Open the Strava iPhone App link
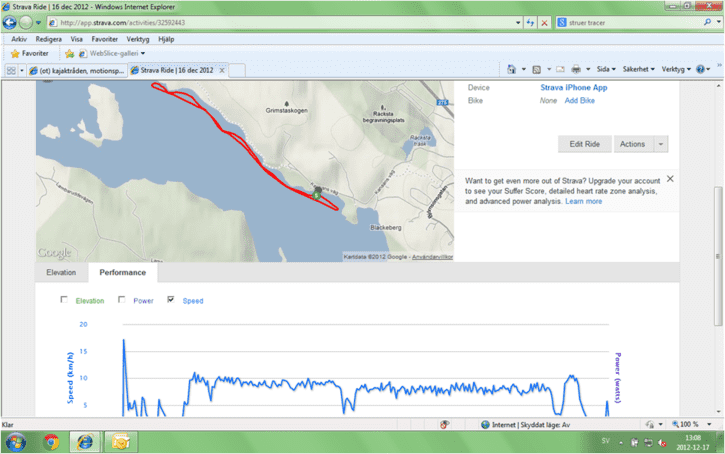 (x=574, y=87)
